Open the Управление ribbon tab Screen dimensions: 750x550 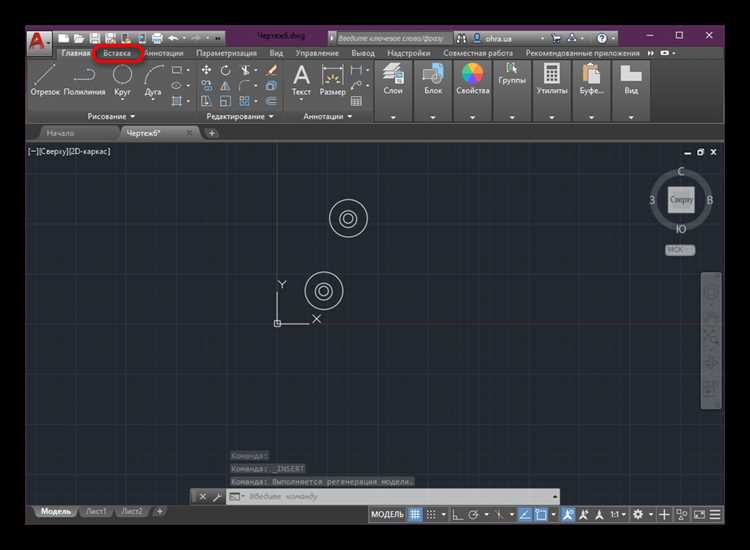[317, 53]
